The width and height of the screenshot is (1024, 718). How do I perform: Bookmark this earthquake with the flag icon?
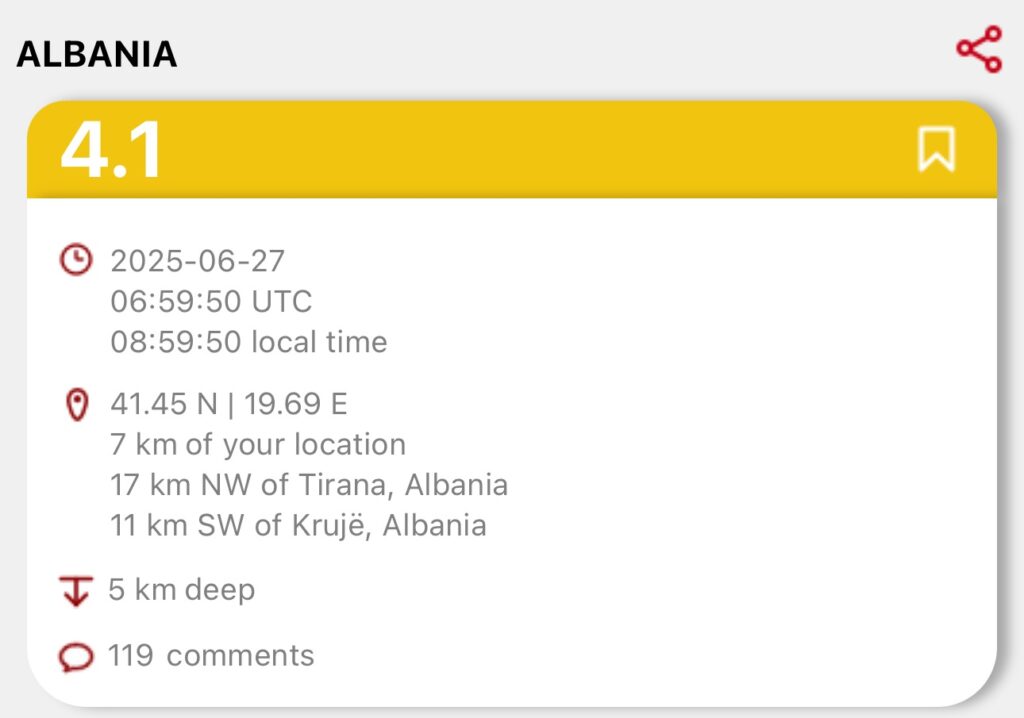click(x=936, y=149)
